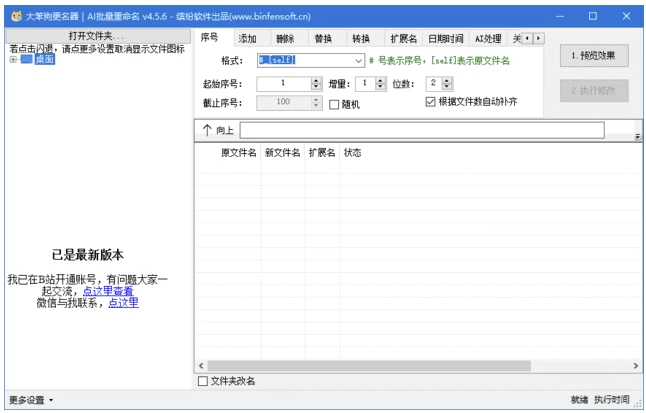Open the 格式 combo box dropdown
The image size is (646, 413).
tap(358, 60)
